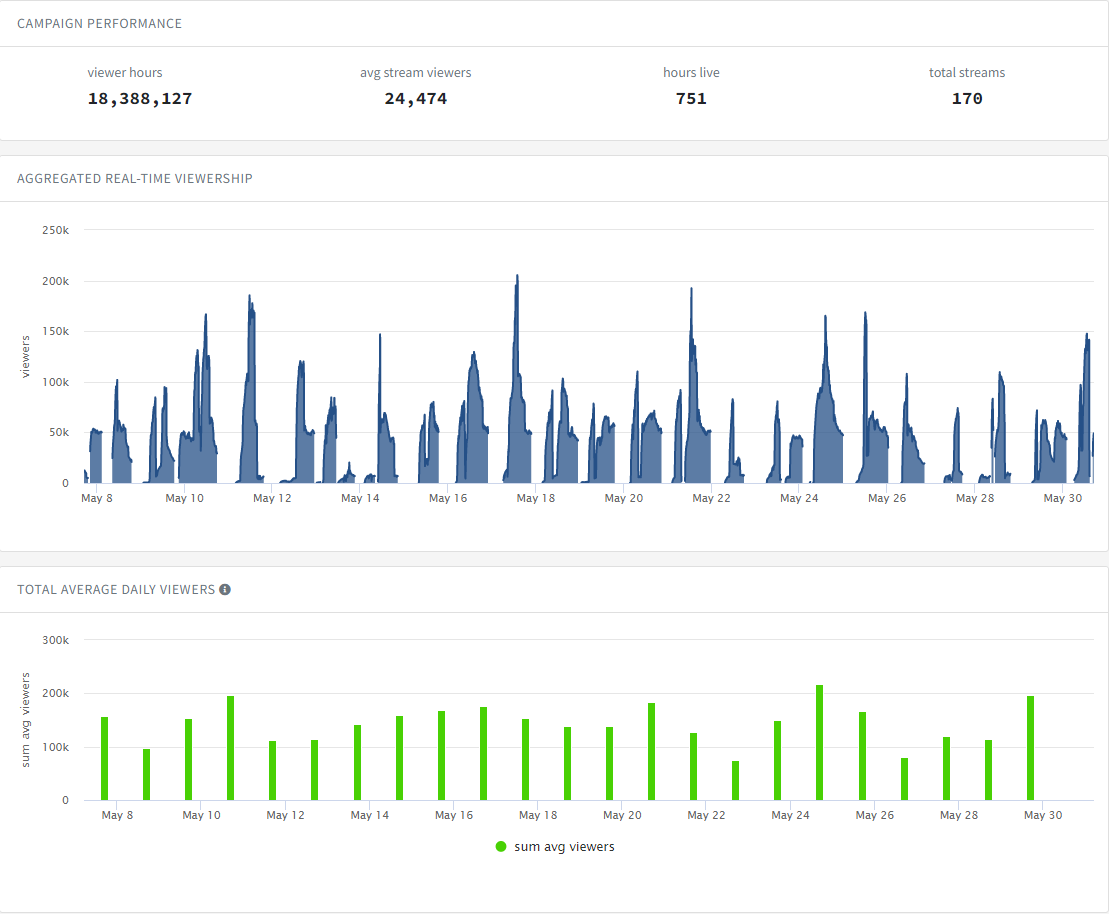Click the May 16 date label under the bar chart
Viewport: 1109px width, 914px height.
pos(454,815)
